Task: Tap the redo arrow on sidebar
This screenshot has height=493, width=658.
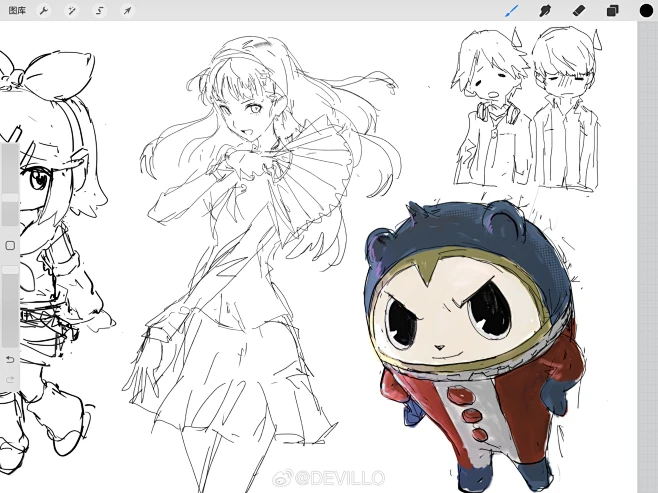Action: [x=10, y=380]
